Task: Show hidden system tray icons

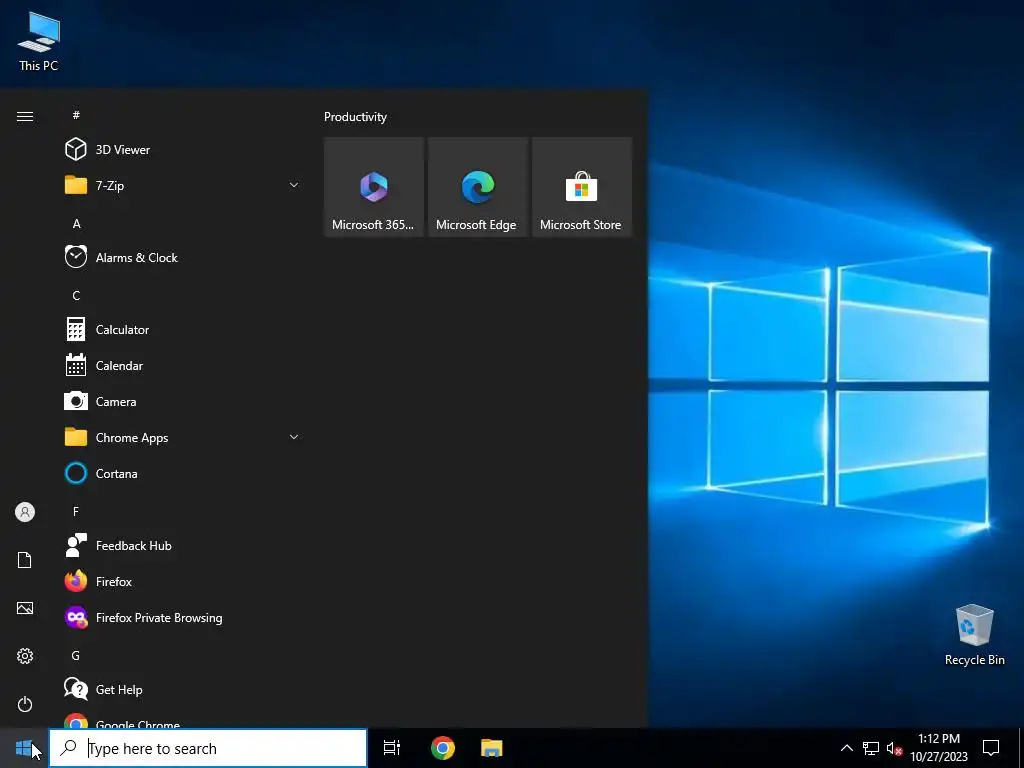Action: [846, 748]
